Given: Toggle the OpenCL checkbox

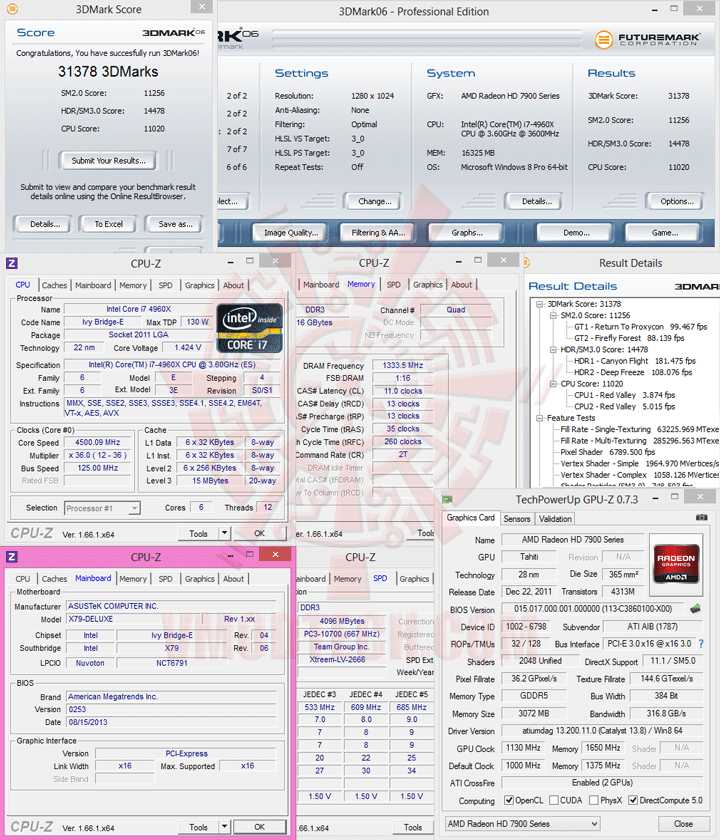Looking at the screenshot, I should 509,800.
